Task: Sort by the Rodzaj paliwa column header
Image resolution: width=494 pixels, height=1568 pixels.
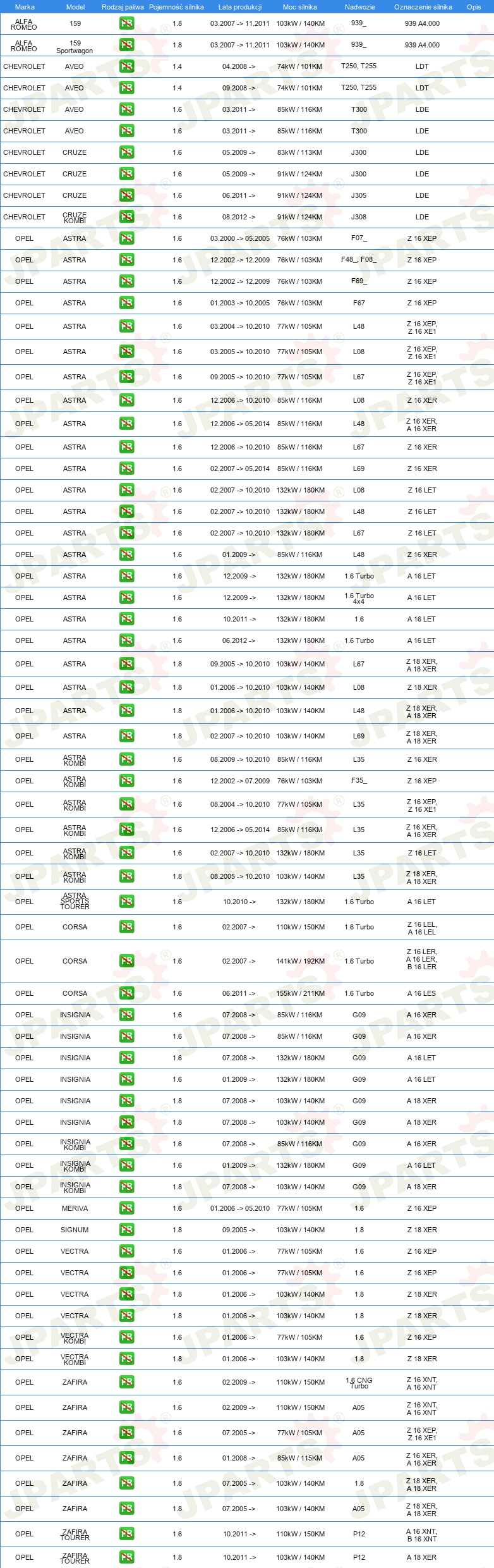Action: coord(123,7)
